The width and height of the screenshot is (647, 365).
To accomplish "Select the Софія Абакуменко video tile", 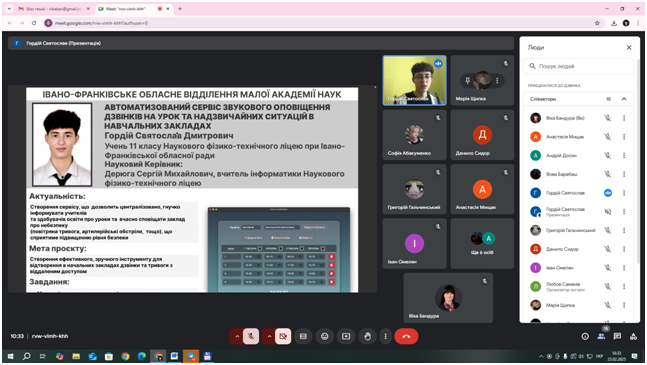I will point(414,135).
